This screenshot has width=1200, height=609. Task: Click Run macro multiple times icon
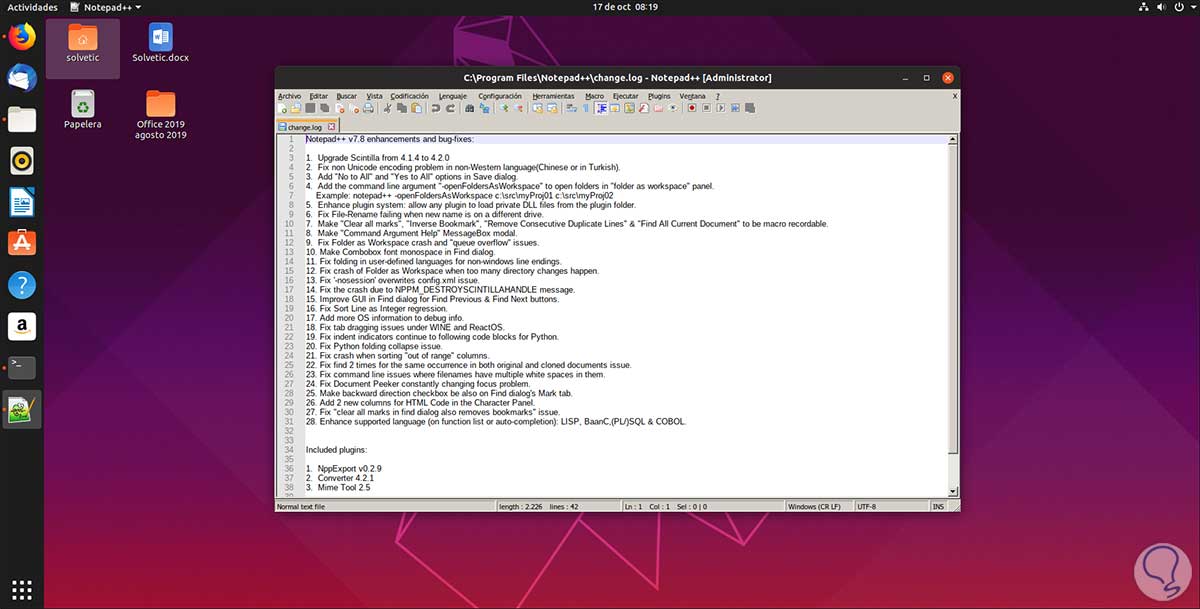(x=735, y=108)
